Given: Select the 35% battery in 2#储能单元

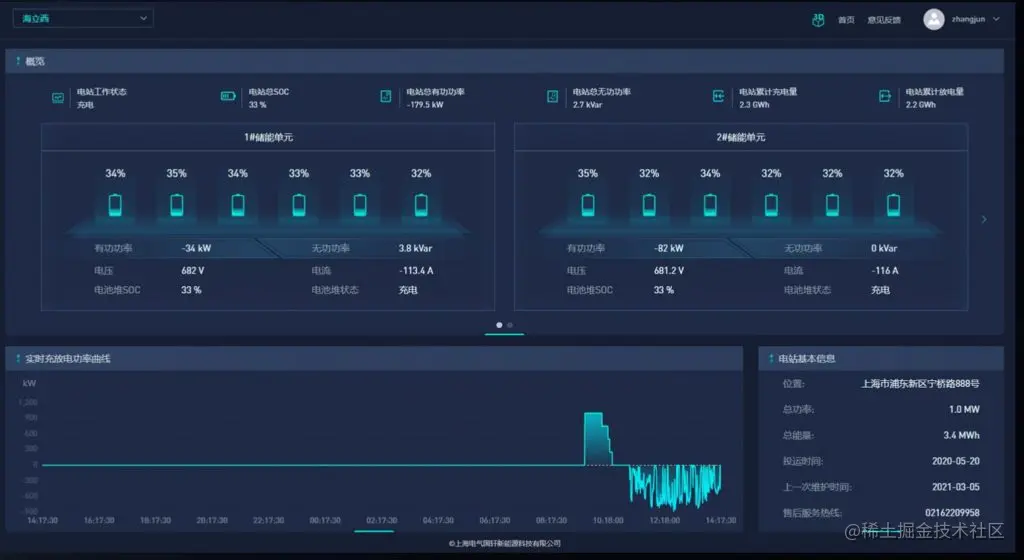Looking at the screenshot, I should [x=588, y=205].
